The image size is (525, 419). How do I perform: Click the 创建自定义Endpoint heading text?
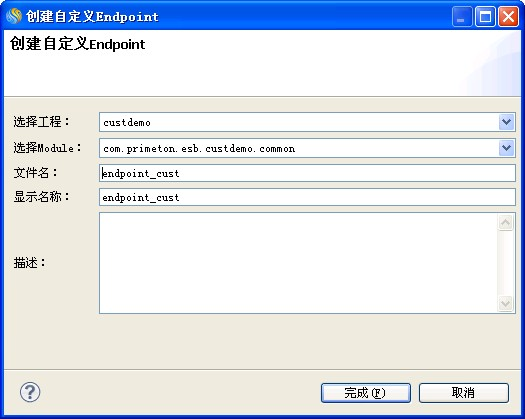77,44
